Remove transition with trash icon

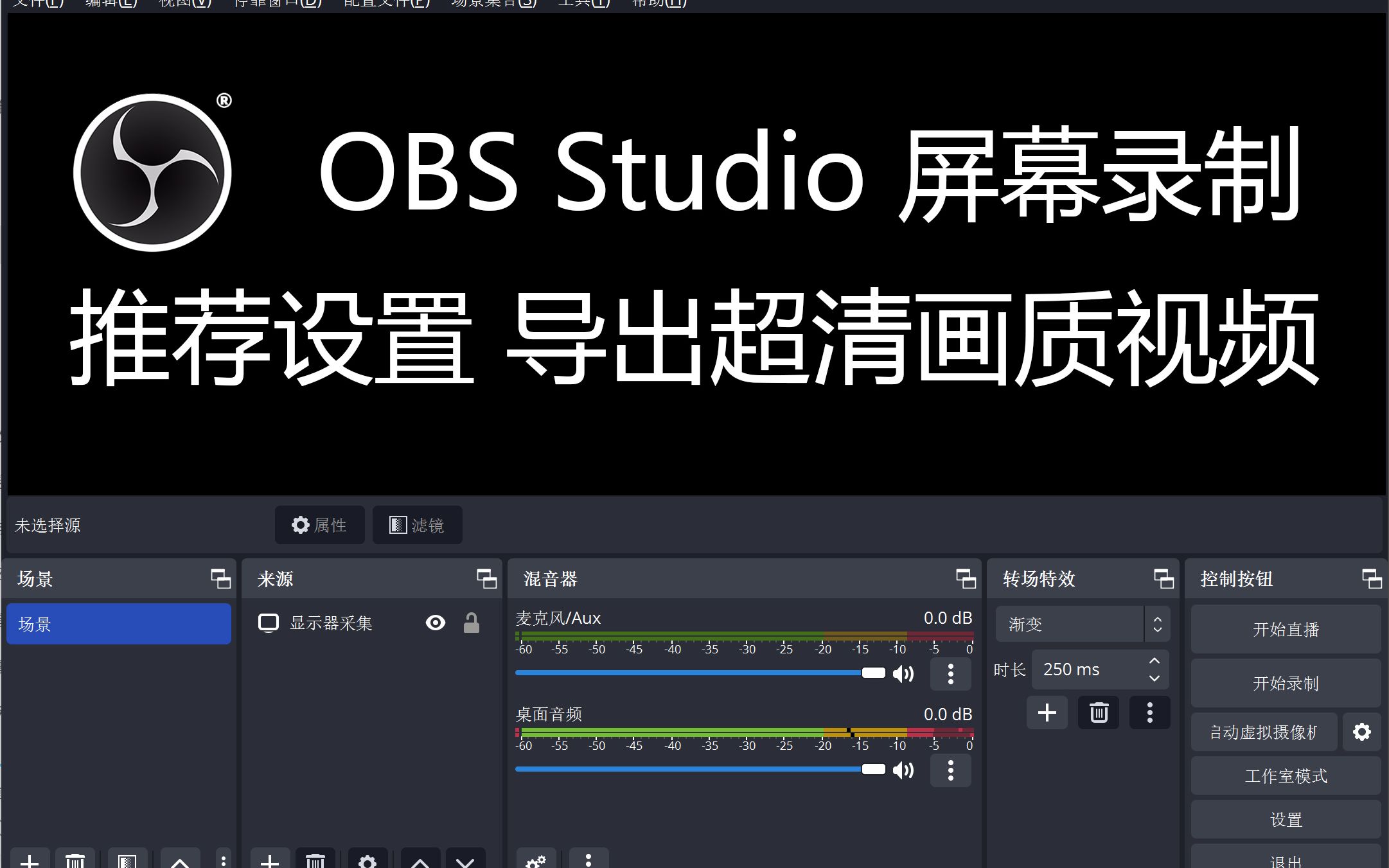click(1099, 713)
